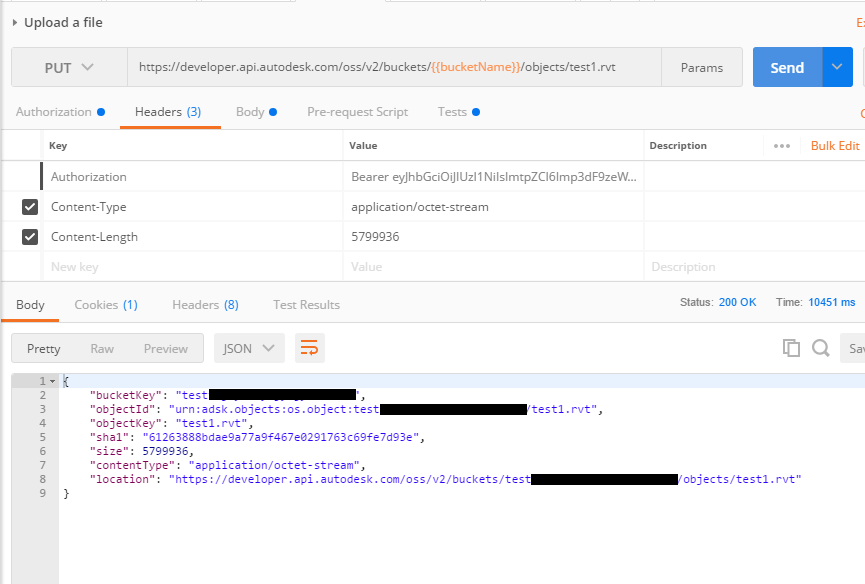Toggle the line wrap icon
The image size is (865, 584).
309,348
